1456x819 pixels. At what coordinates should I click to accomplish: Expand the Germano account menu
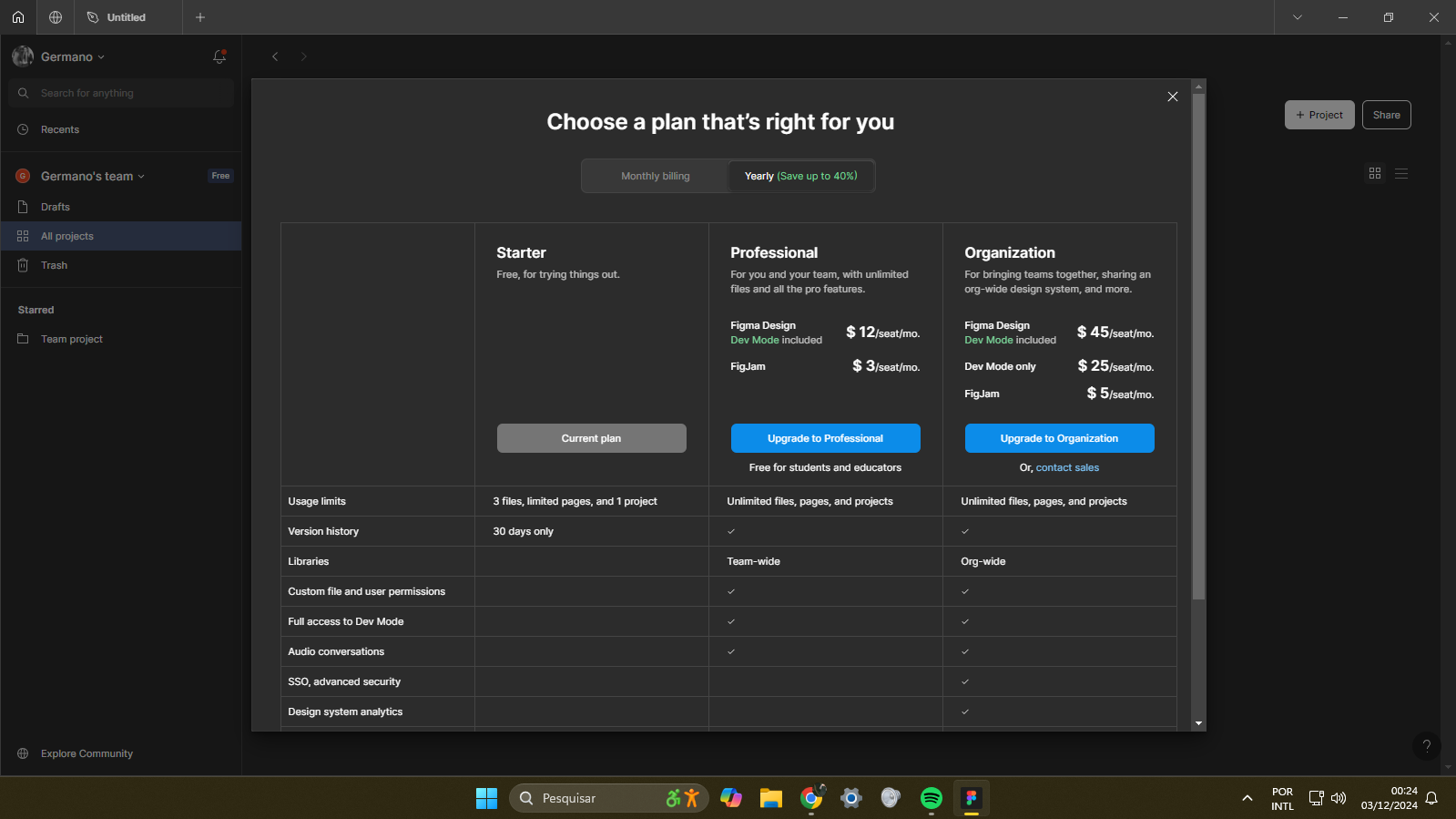[x=73, y=56]
